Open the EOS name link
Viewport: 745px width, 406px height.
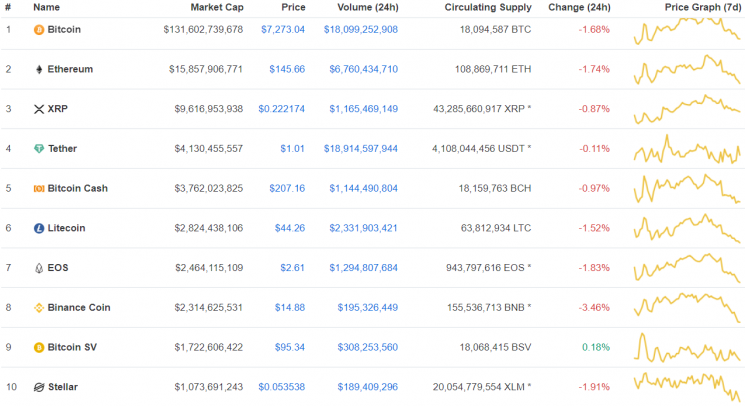(58, 268)
